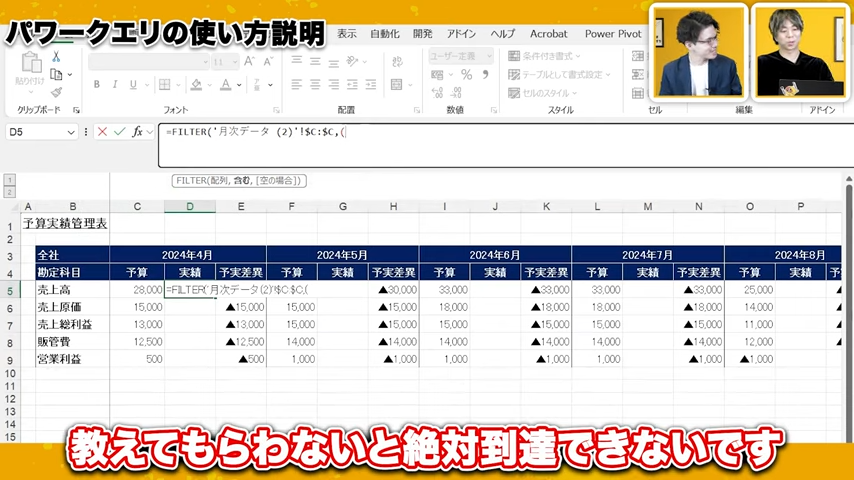Open the 表示 ribbon tab
Viewport: 854px width, 480px height.
coord(346,34)
